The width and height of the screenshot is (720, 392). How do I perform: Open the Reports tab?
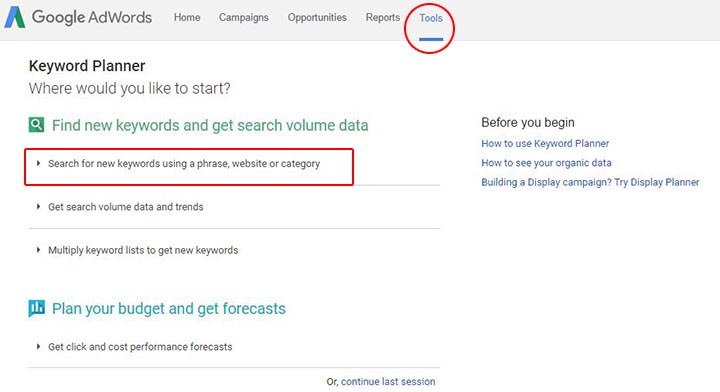382,17
